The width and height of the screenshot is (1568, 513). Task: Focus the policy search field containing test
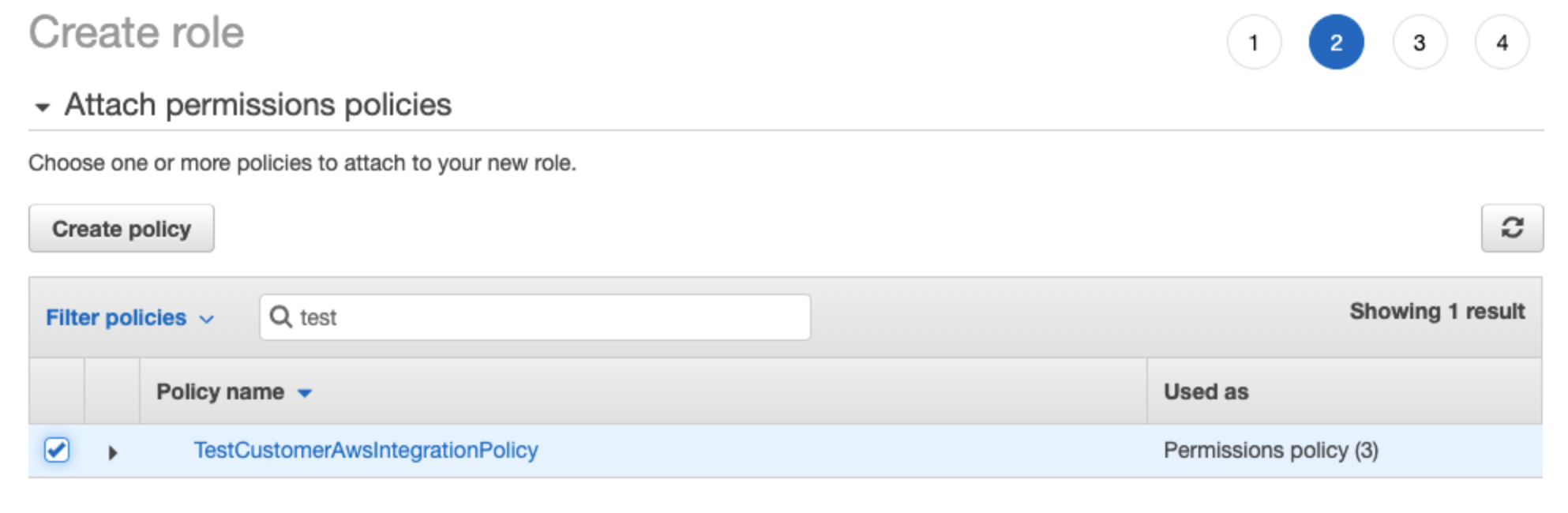[535, 317]
